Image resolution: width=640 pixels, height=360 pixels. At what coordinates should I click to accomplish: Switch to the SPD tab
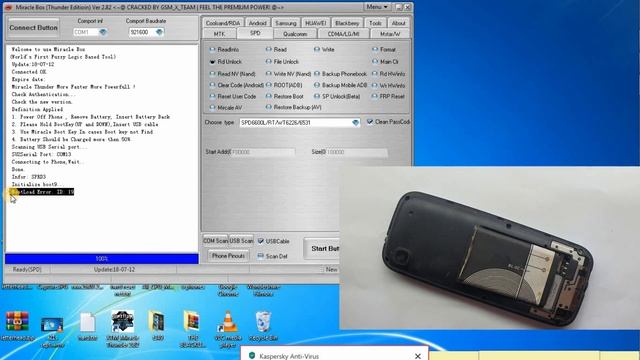click(255, 33)
